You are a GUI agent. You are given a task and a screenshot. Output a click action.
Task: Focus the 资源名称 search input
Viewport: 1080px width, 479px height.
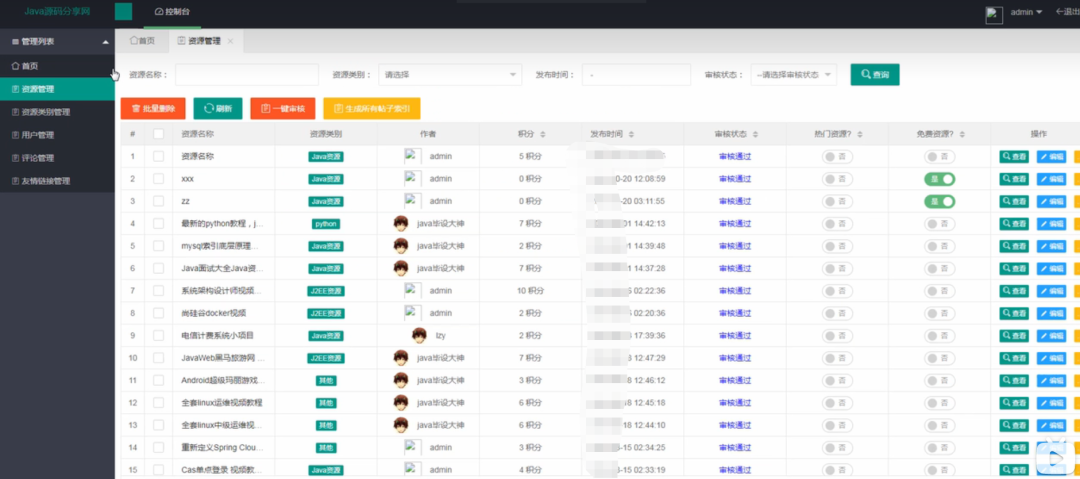[247, 74]
